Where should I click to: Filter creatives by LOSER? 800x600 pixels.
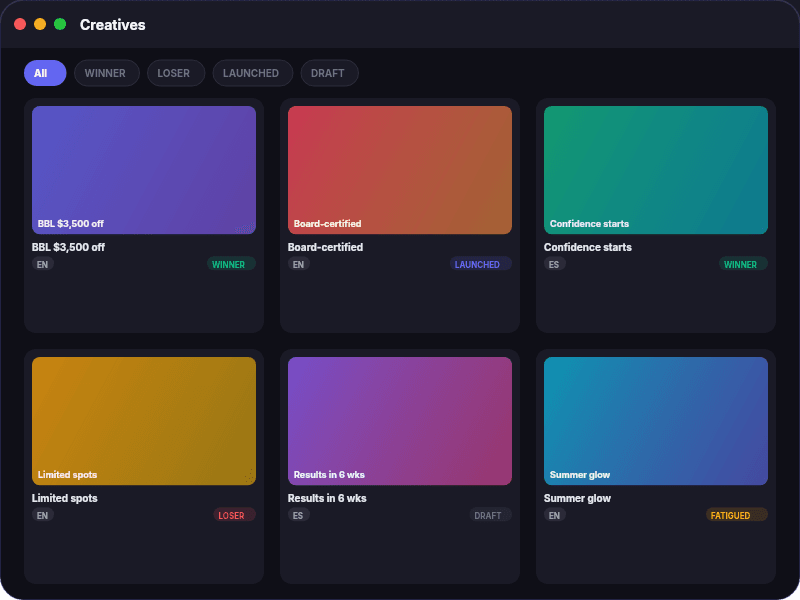pyautogui.click(x=176, y=73)
